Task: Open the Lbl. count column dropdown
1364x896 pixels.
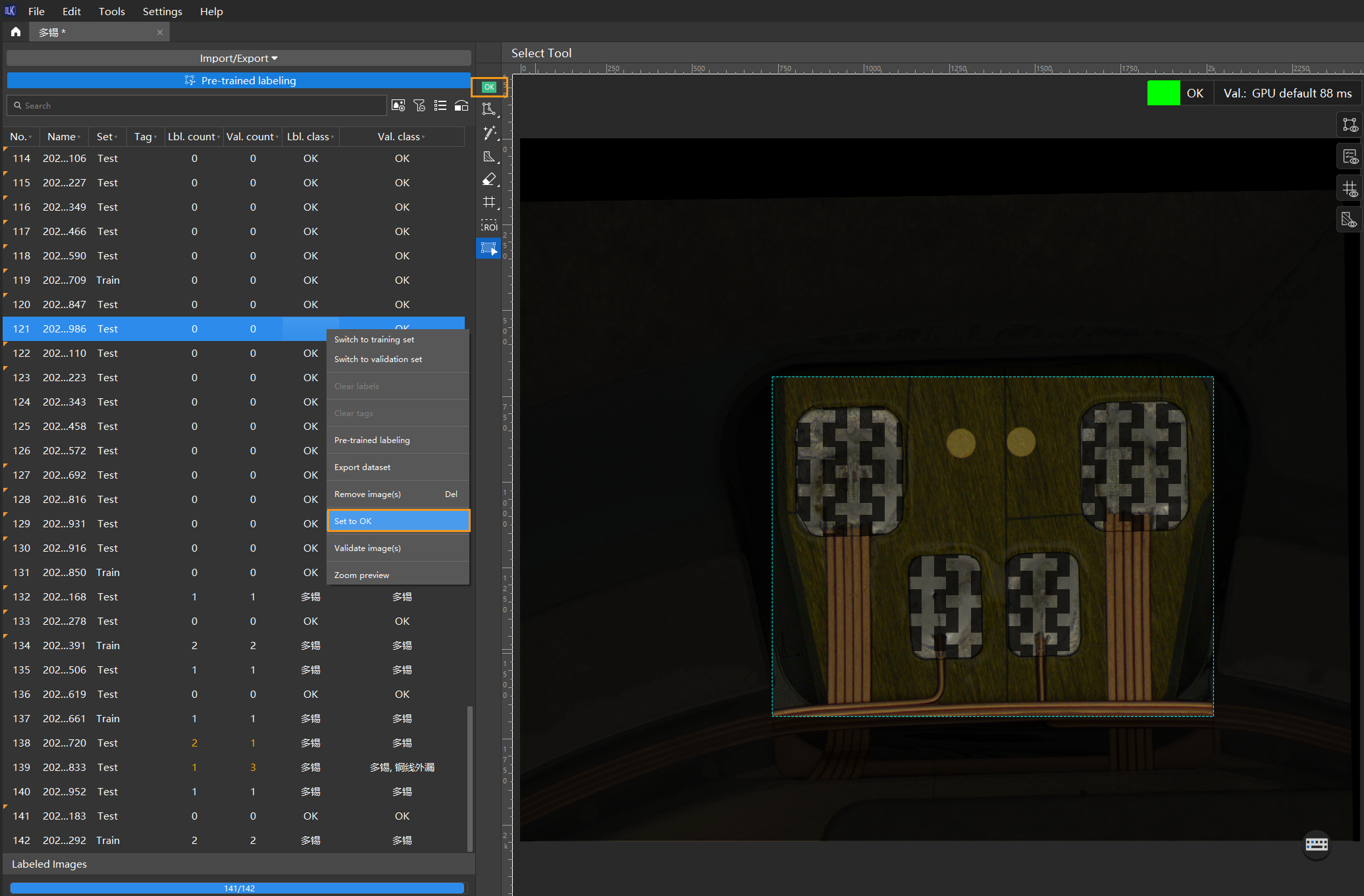Action: [219, 137]
